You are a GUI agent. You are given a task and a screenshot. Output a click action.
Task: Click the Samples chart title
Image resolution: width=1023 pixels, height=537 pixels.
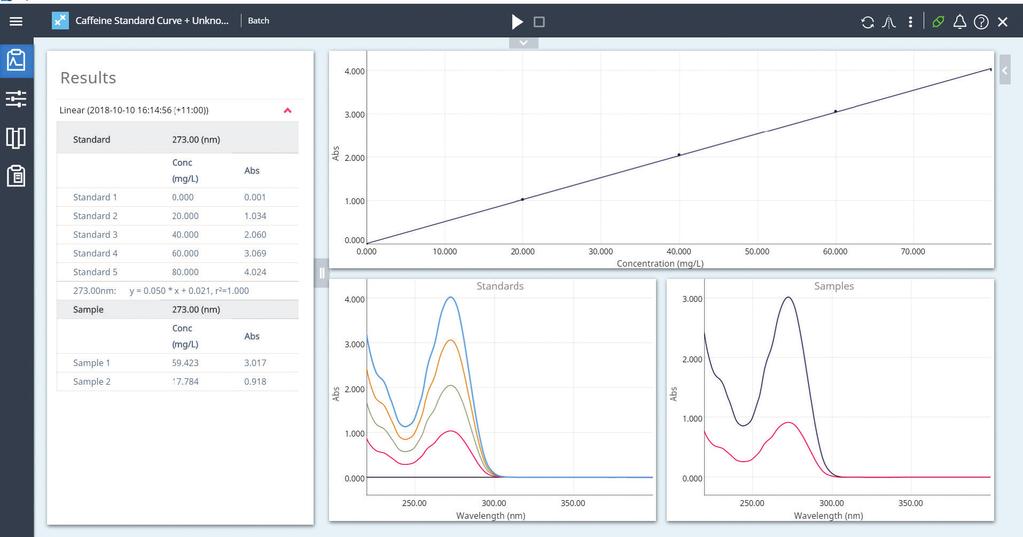click(x=834, y=286)
